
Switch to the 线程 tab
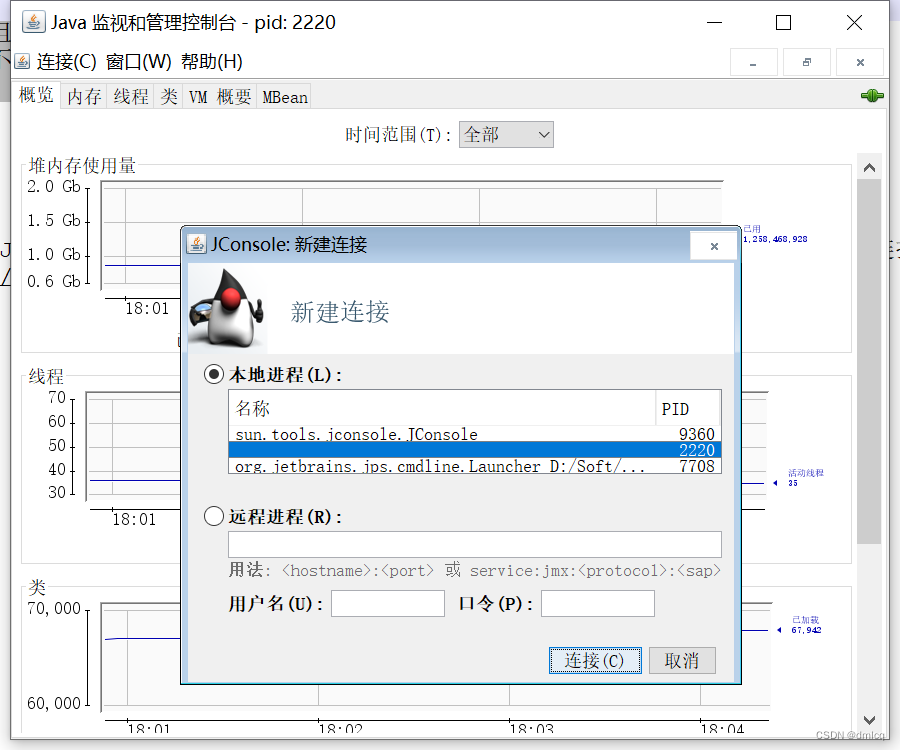(x=131, y=96)
